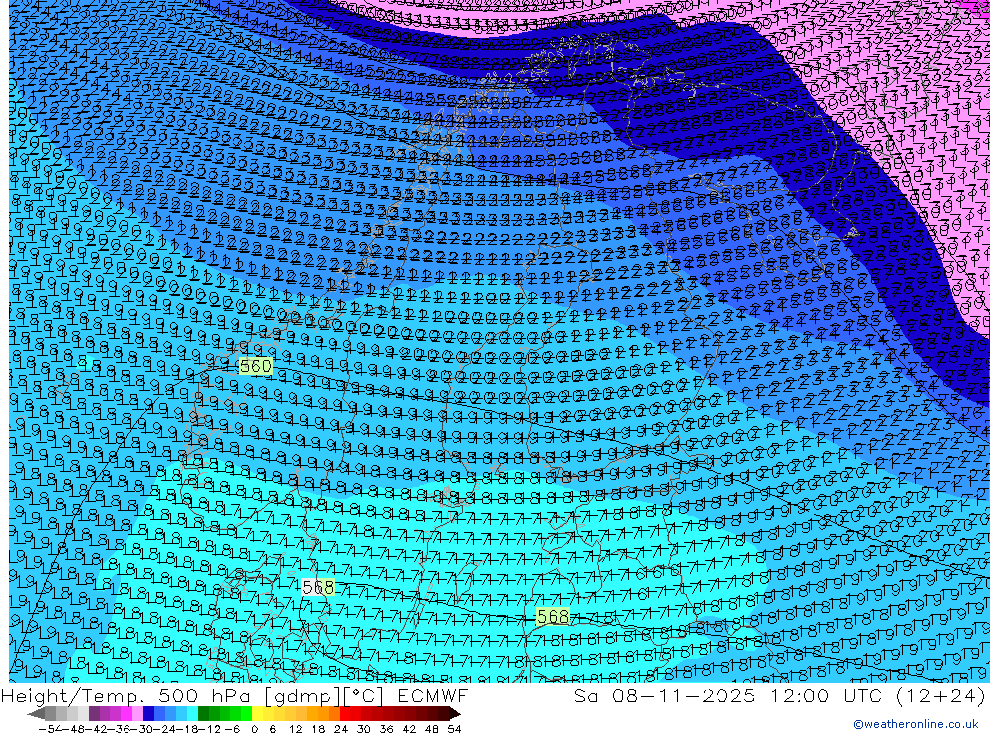Pick the darkest green swatch at -12

[x=203, y=714]
